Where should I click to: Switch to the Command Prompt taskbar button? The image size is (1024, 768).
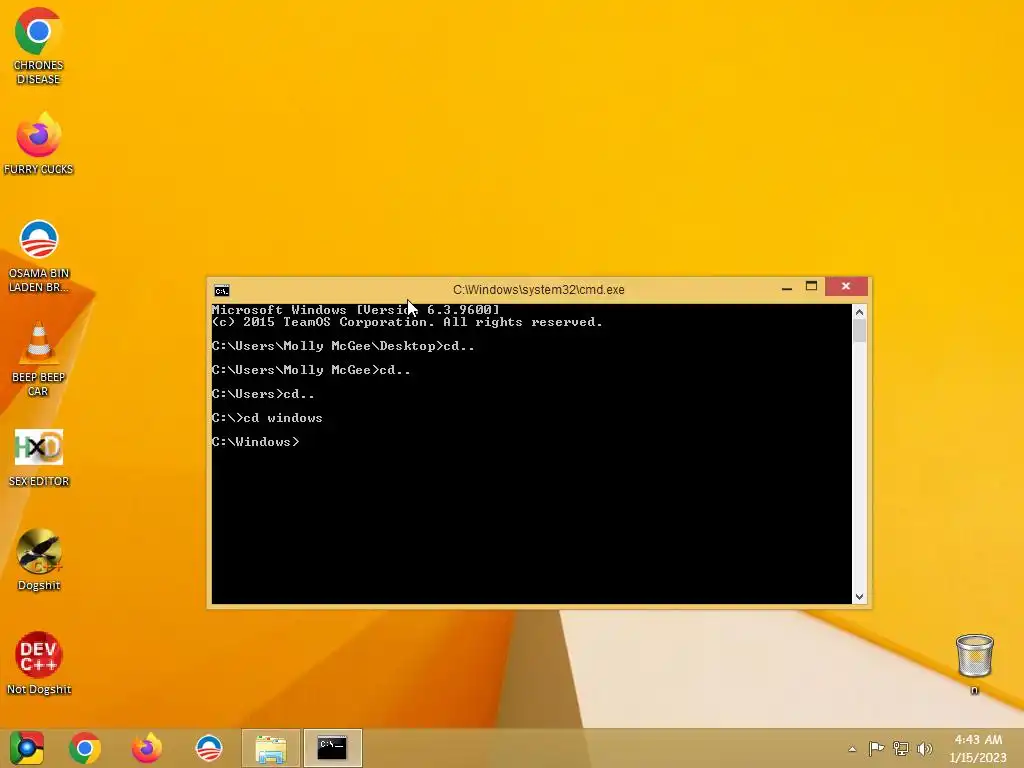coord(332,748)
